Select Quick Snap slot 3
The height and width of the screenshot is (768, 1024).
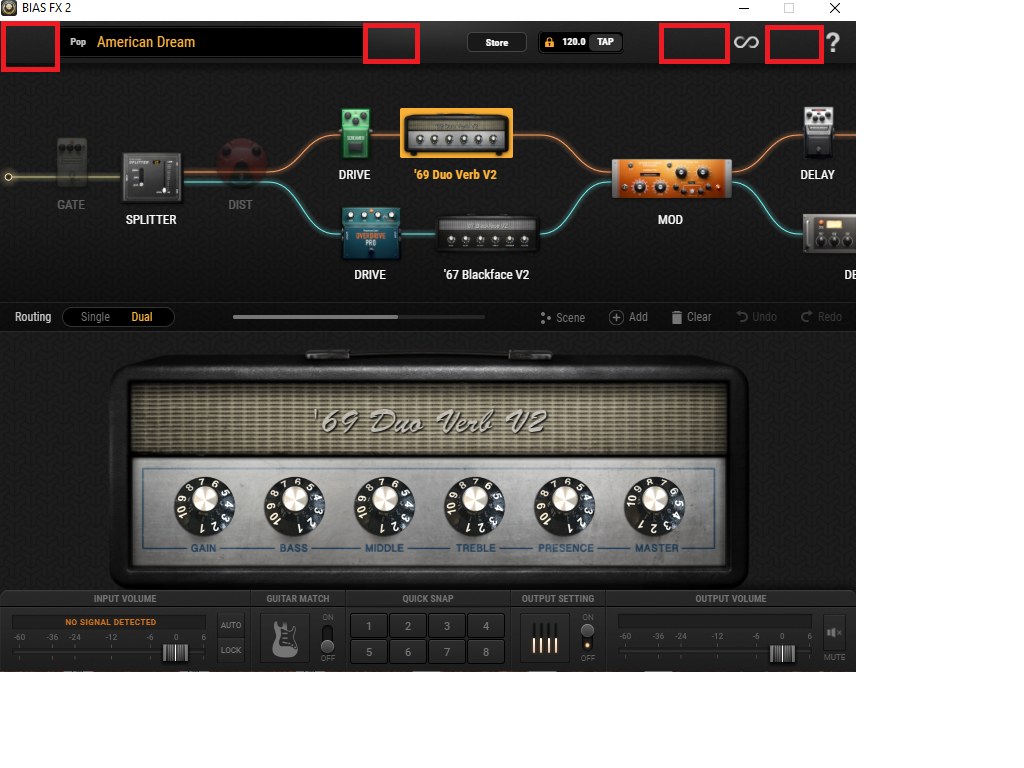tap(447, 626)
